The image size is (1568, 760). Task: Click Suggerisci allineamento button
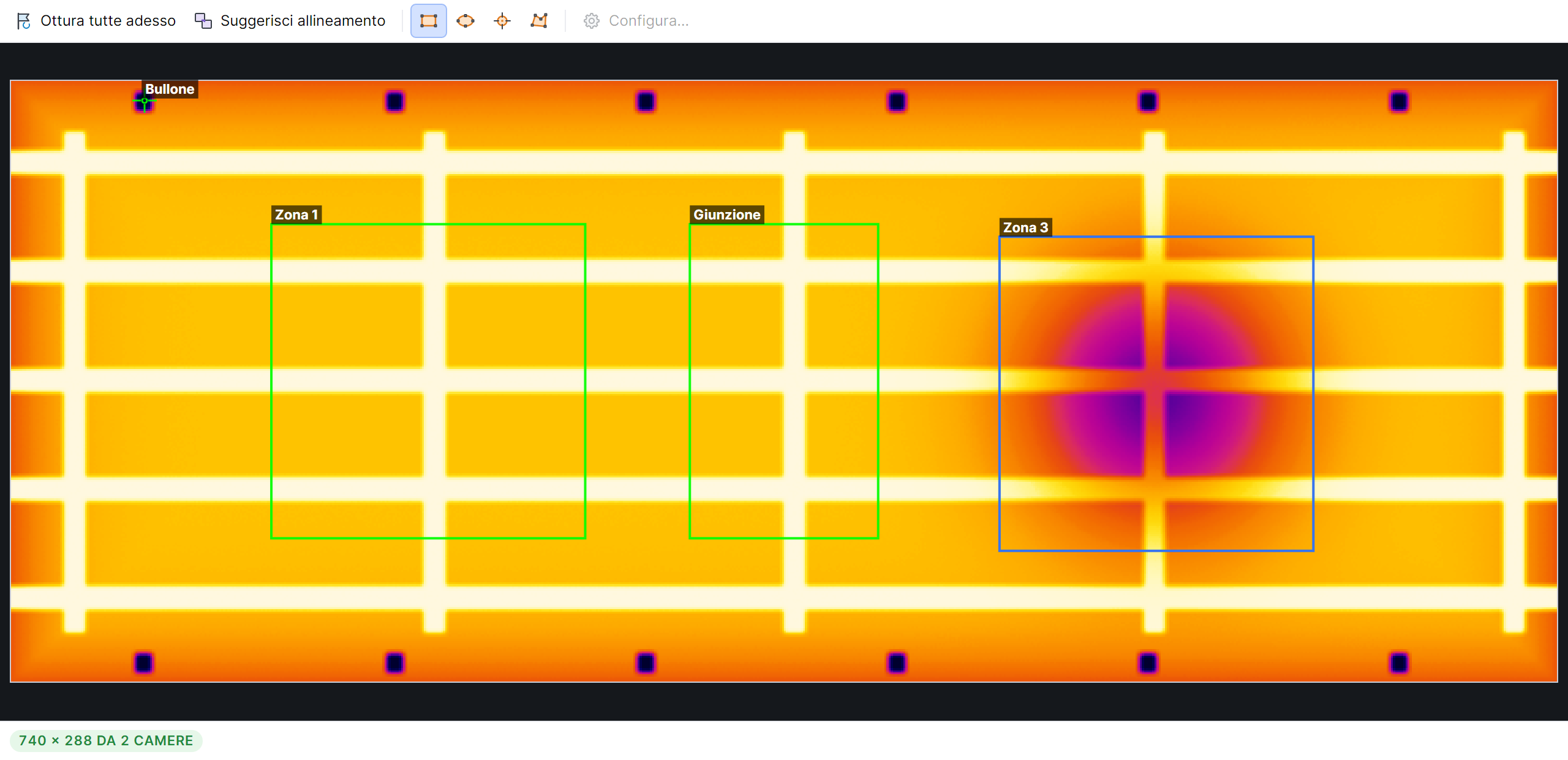[x=290, y=21]
